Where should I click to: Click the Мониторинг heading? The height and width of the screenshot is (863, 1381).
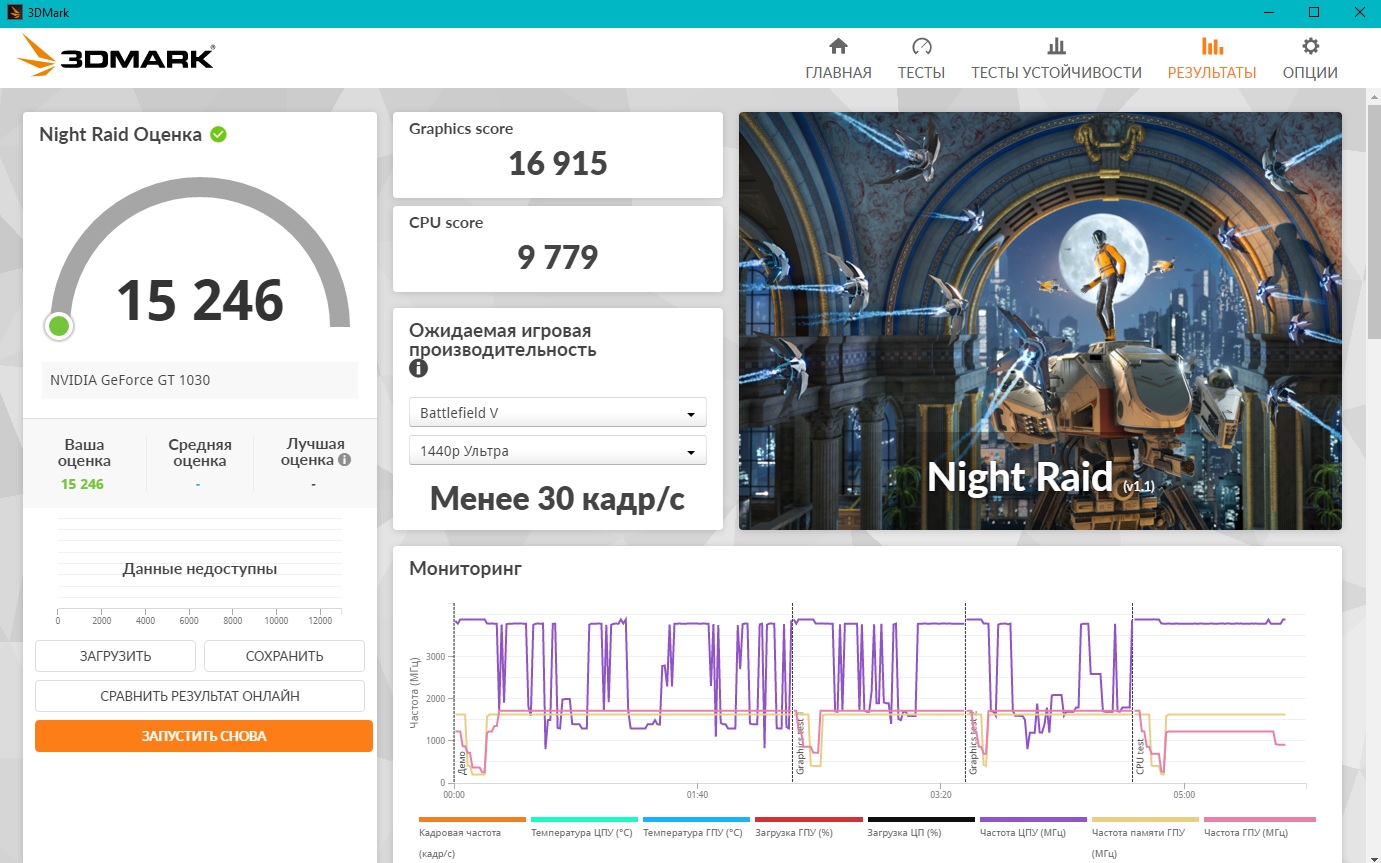466,569
